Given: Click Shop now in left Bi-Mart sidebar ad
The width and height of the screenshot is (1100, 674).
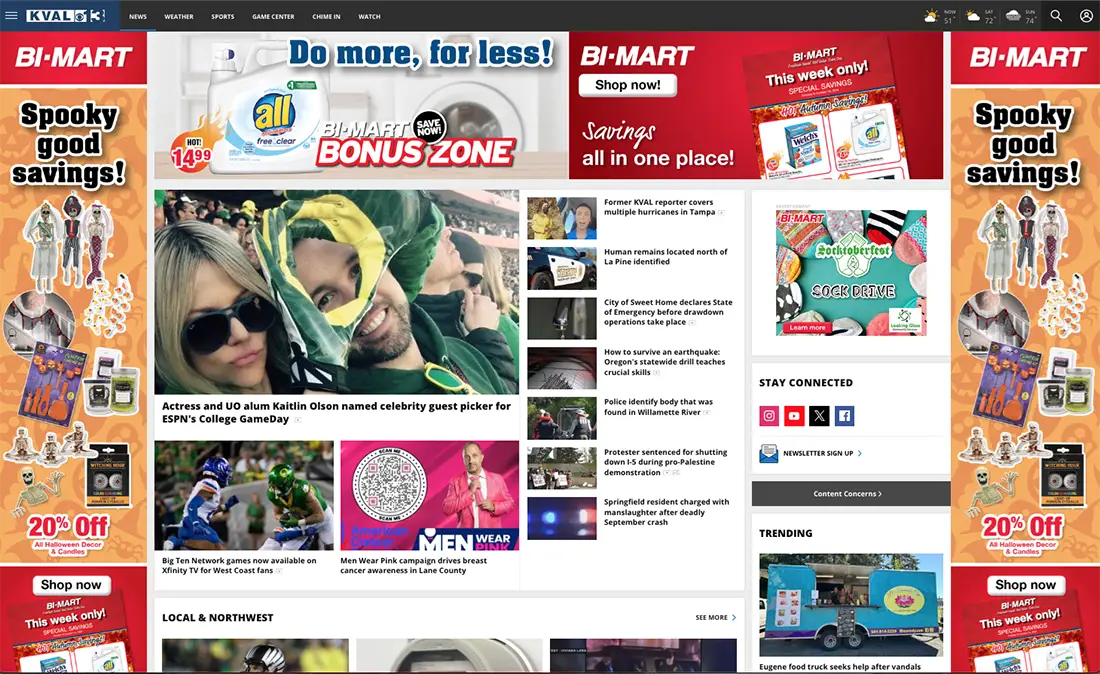Looking at the screenshot, I should [x=70, y=585].
